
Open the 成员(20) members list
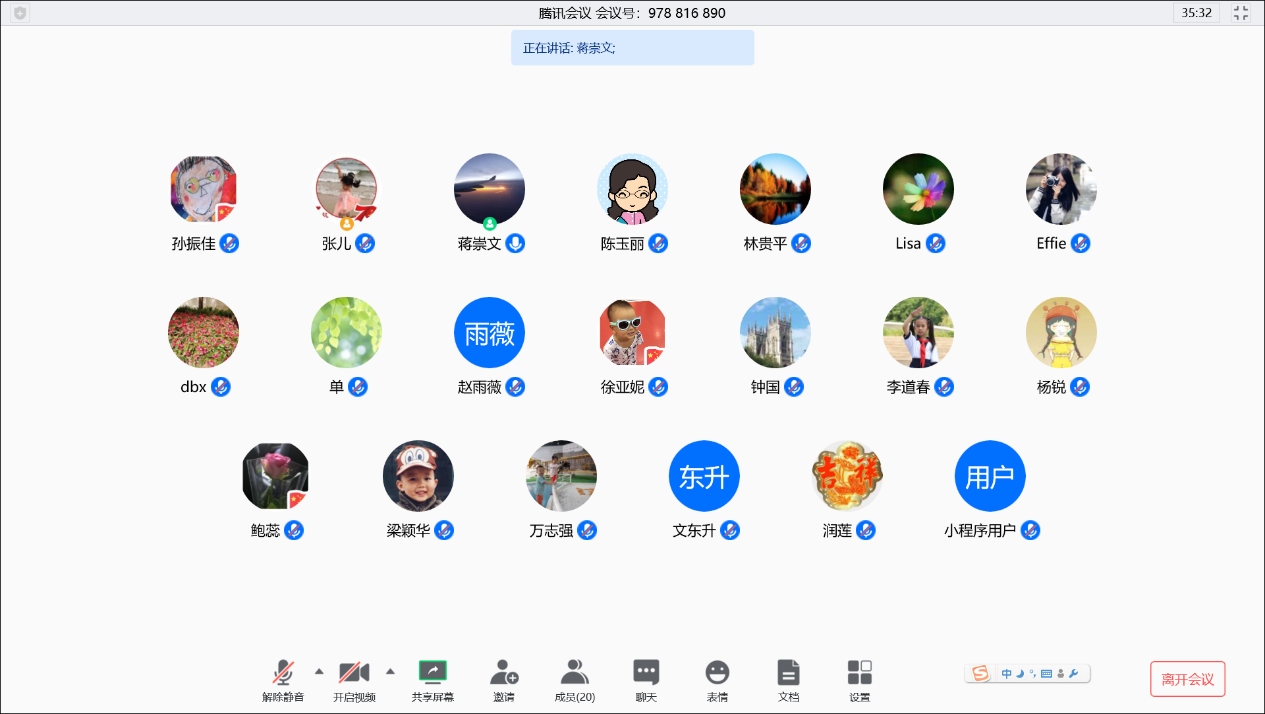tap(575, 680)
